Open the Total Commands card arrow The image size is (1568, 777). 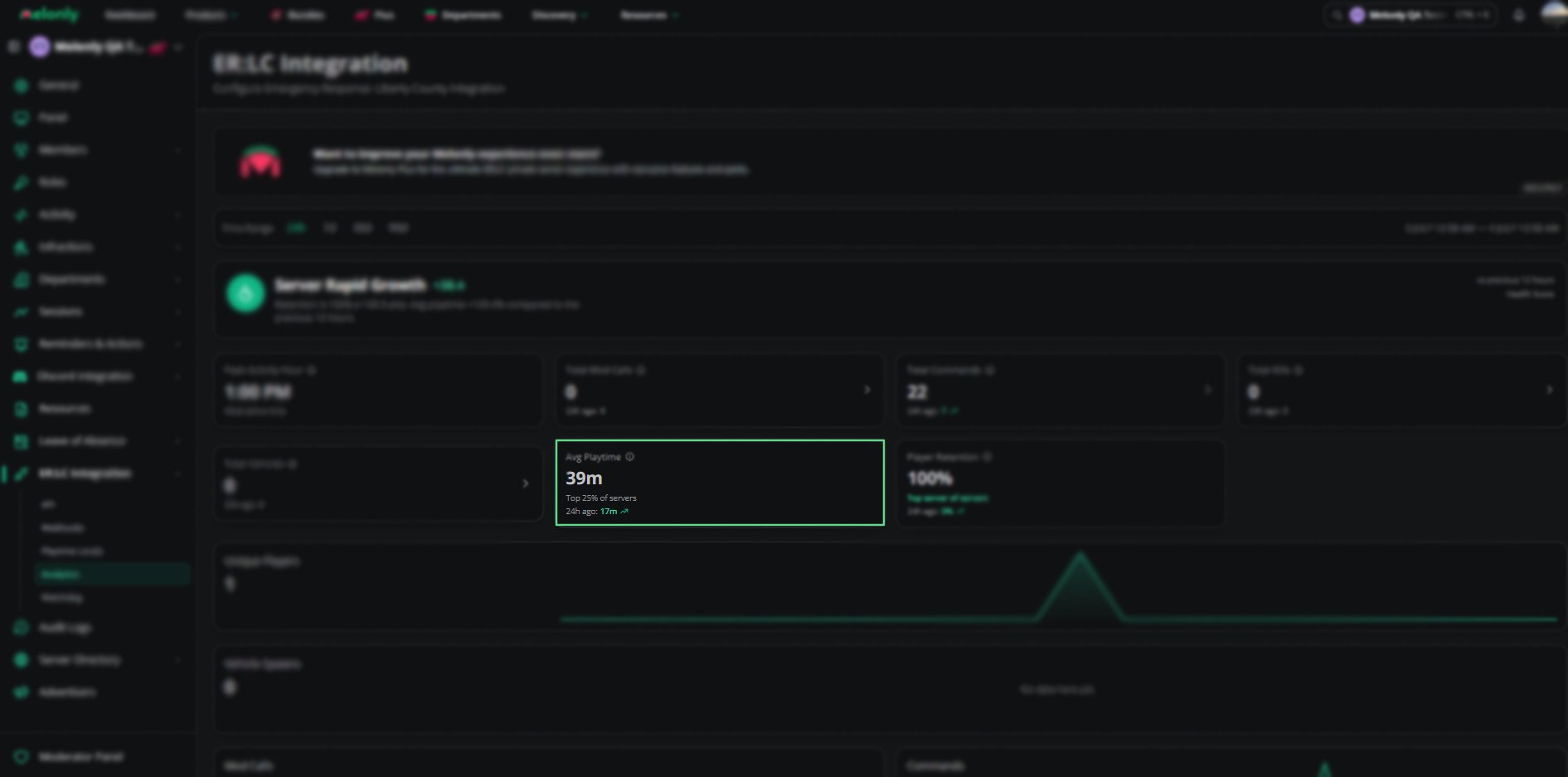[x=1208, y=390]
